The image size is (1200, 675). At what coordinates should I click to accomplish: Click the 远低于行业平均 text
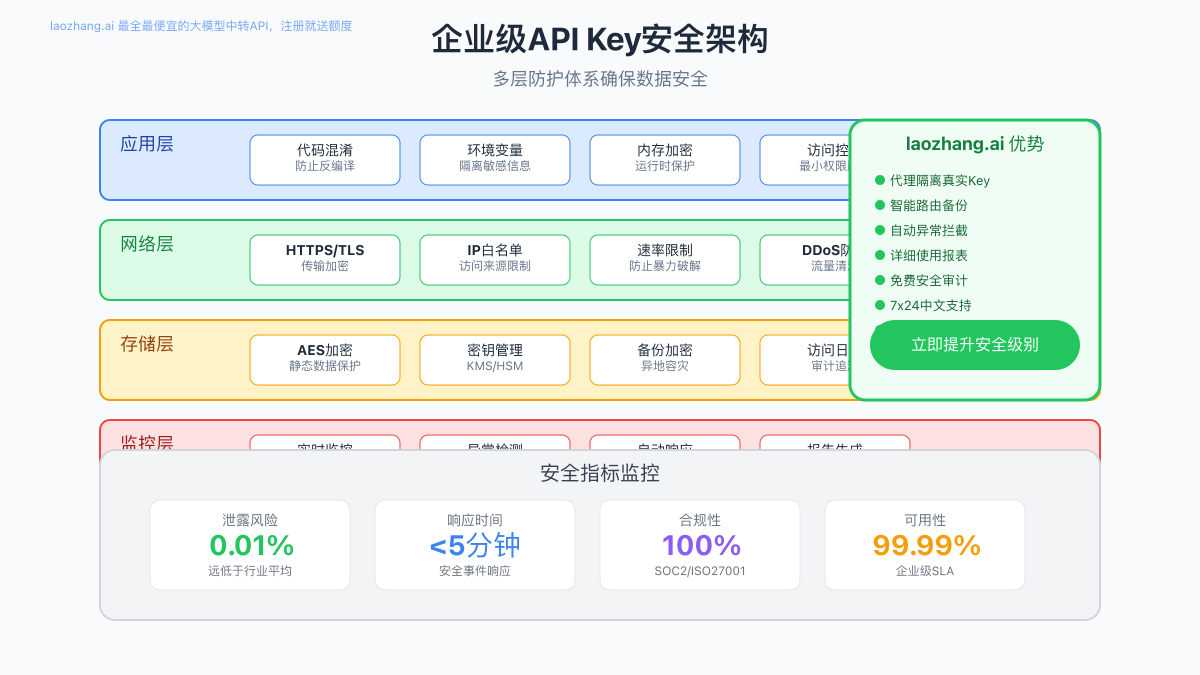pyautogui.click(x=250, y=571)
